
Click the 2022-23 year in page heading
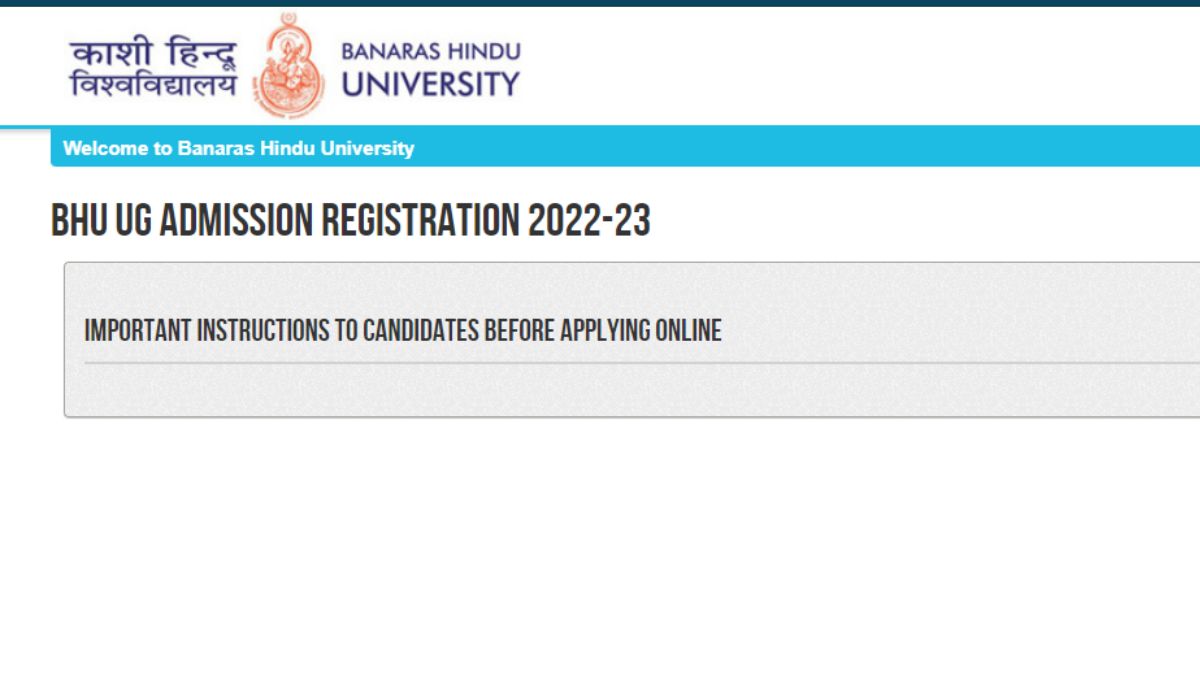(x=589, y=220)
